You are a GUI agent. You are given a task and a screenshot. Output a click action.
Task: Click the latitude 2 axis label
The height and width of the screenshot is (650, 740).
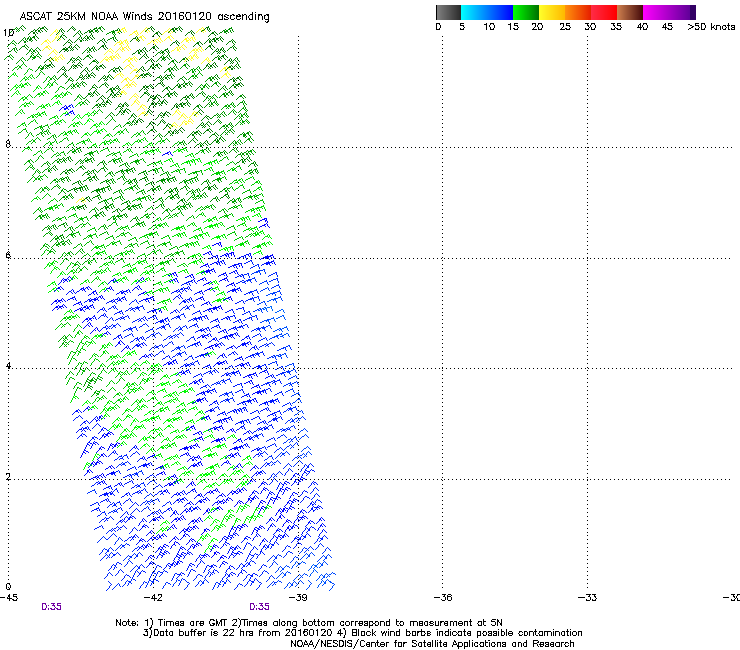pyautogui.click(x=8, y=477)
